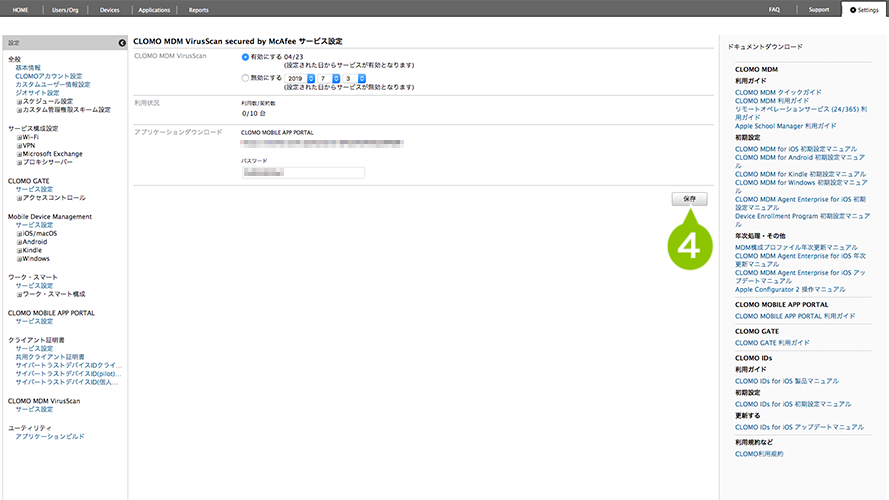Open FAQ in top bar

point(774,10)
